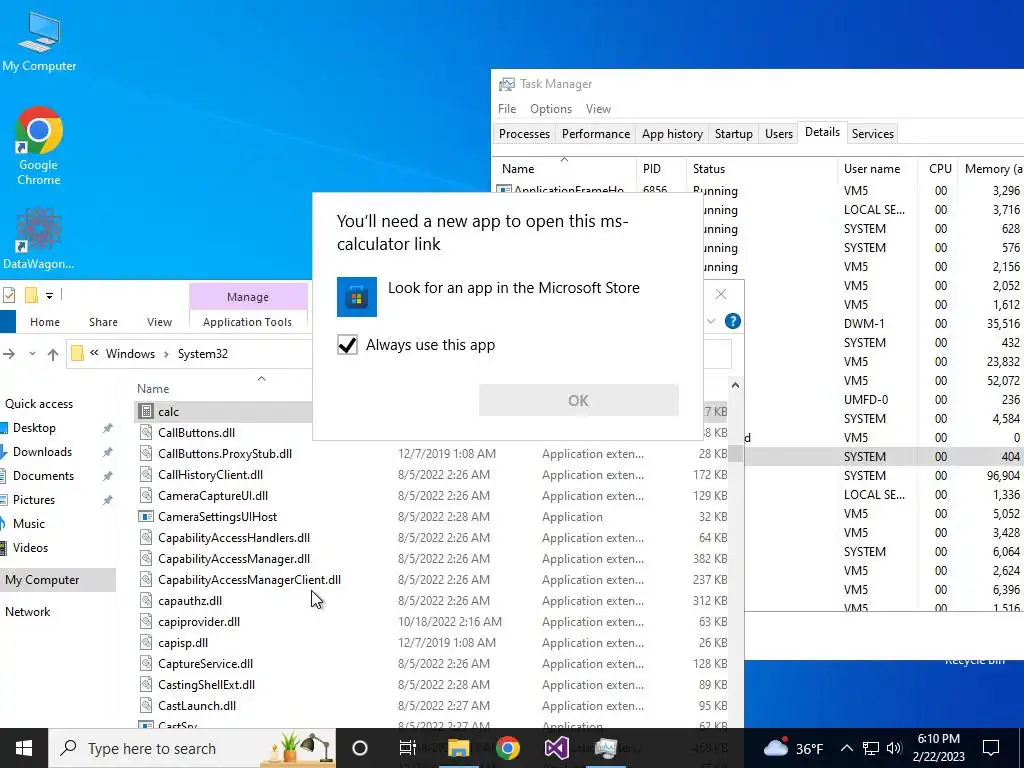This screenshot has width=1024, height=768.
Task: Switch to File Explorer on the taskbar
Action: (458, 748)
